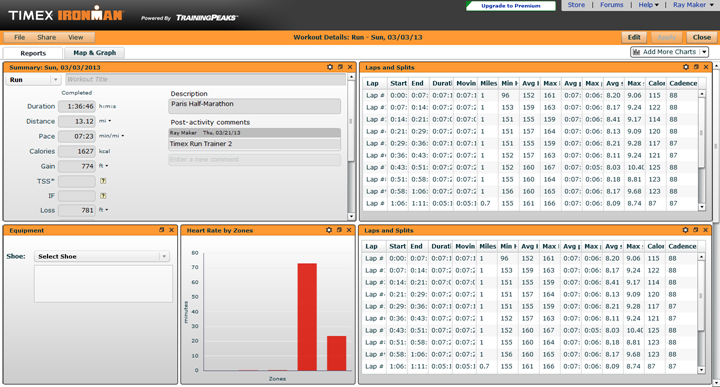Open the Ray Maker account dropdown

(692, 5)
